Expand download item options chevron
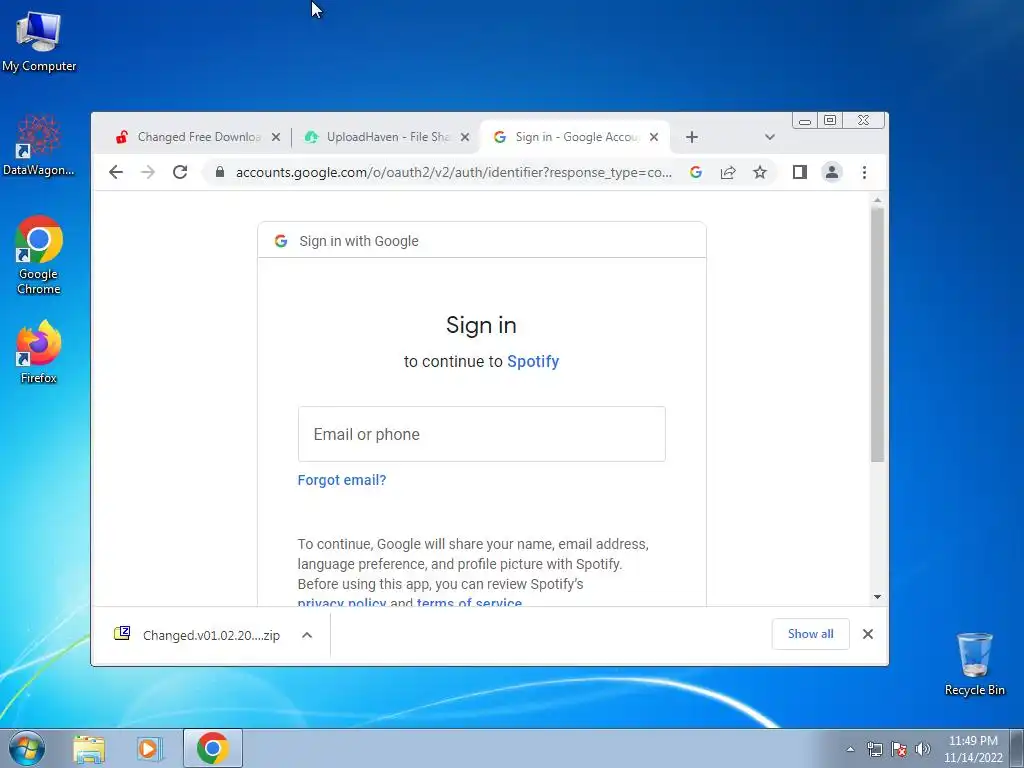This screenshot has height=768, width=1024. pos(307,635)
